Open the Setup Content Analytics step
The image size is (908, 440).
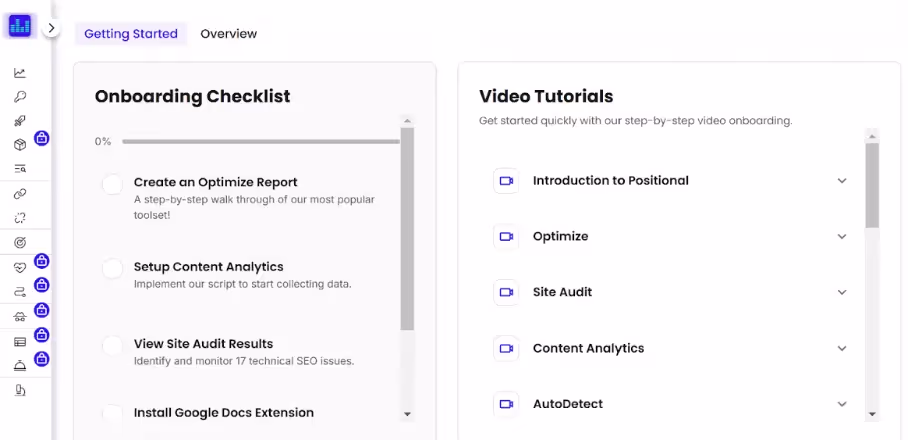pos(208,267)
